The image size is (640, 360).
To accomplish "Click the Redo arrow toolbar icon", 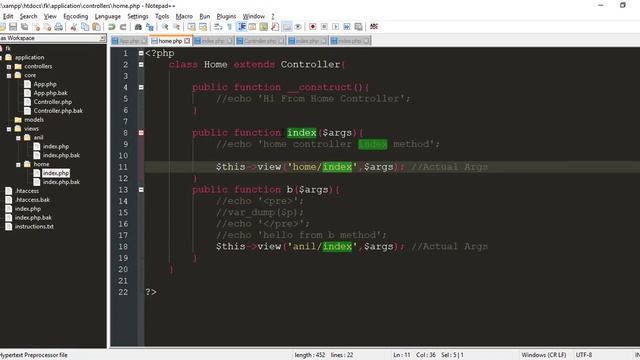I will (x=123, y=27).
